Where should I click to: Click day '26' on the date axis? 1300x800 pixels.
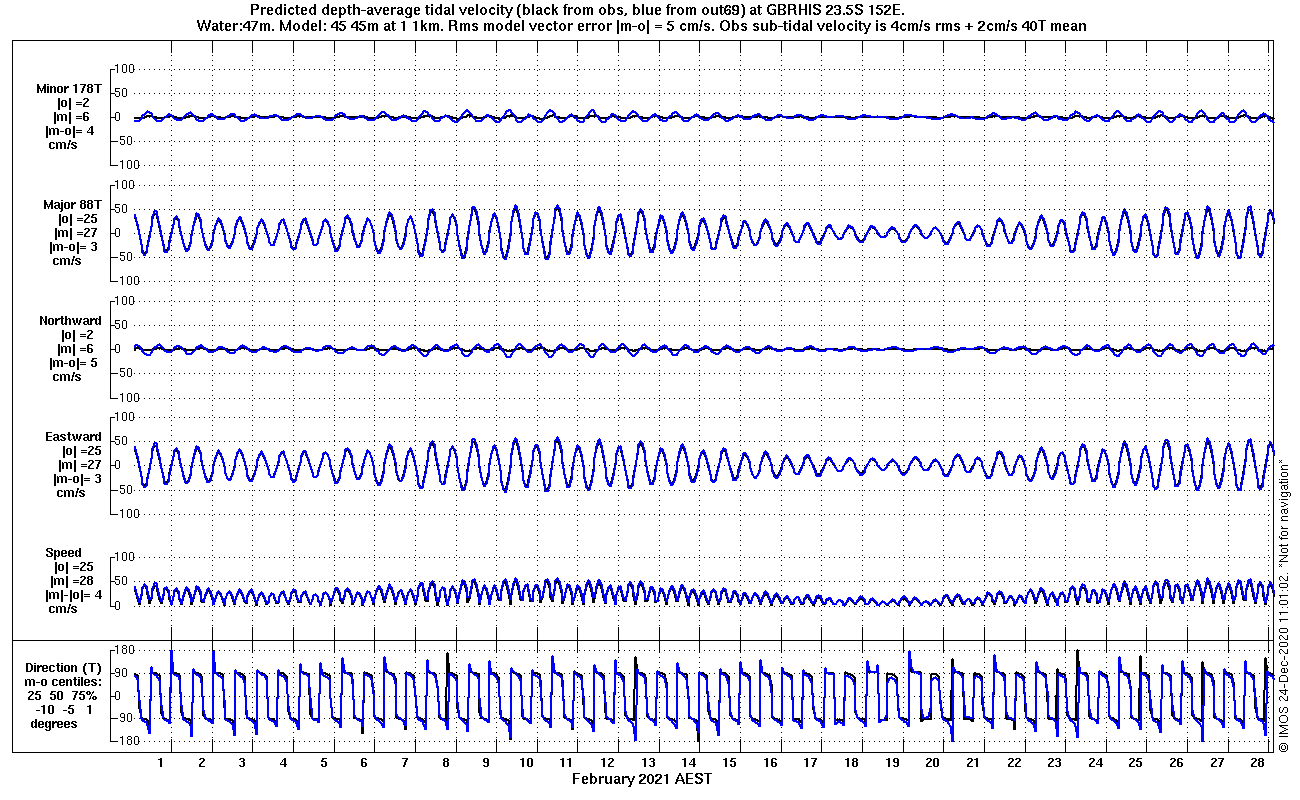point(1176,763)
